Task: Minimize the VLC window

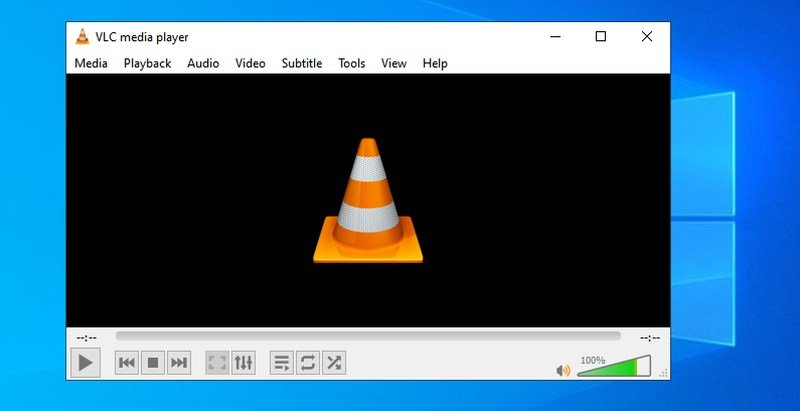Action: tap(556, 37)
